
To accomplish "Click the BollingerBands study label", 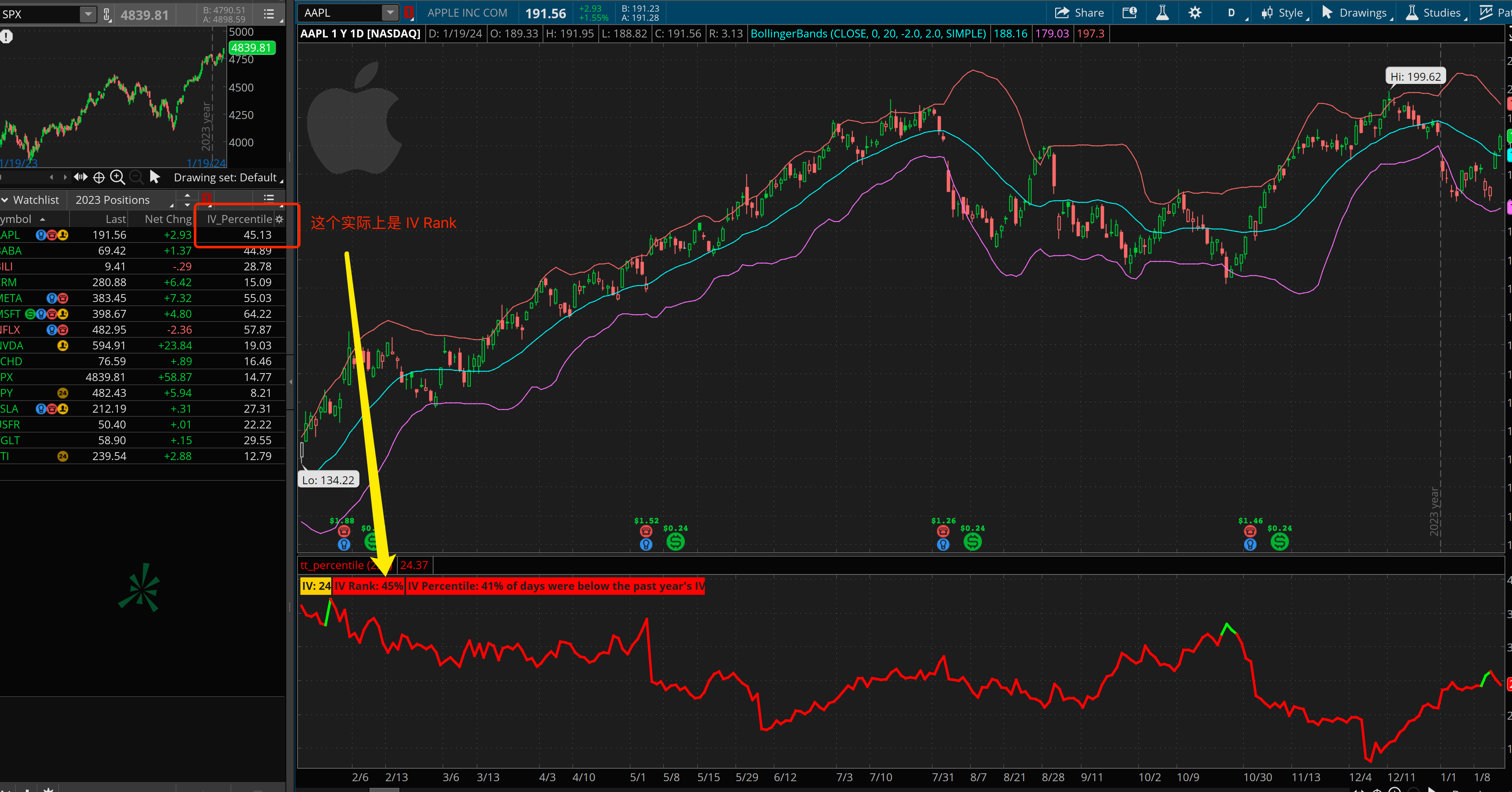I will click(x=868, y=33).
